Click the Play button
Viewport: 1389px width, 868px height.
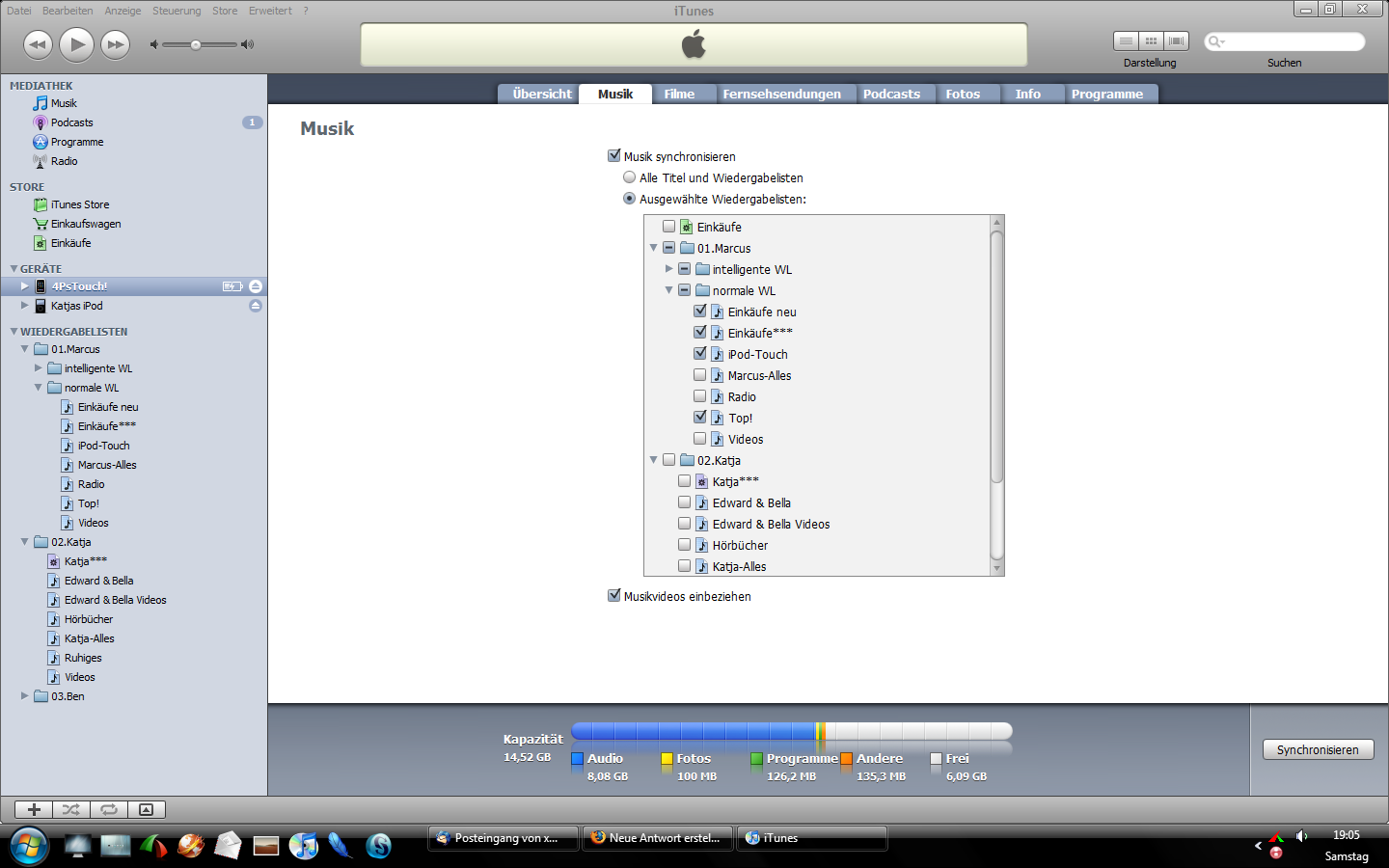tap(77, 44)
